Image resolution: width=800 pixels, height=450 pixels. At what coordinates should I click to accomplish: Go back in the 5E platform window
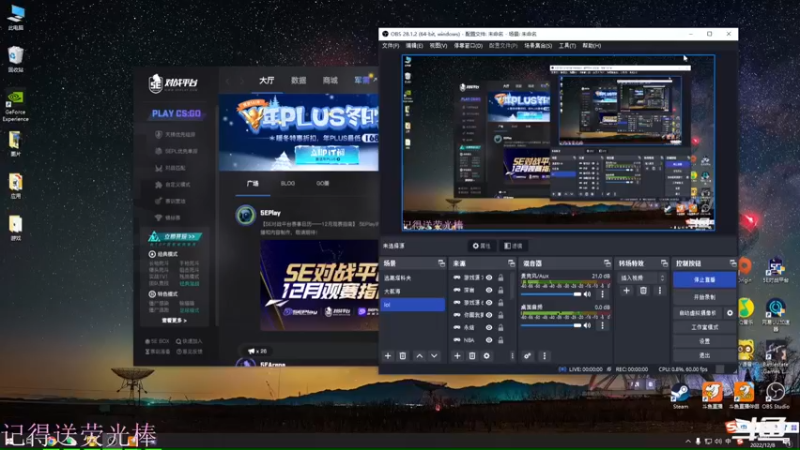(x=228, y=81)
